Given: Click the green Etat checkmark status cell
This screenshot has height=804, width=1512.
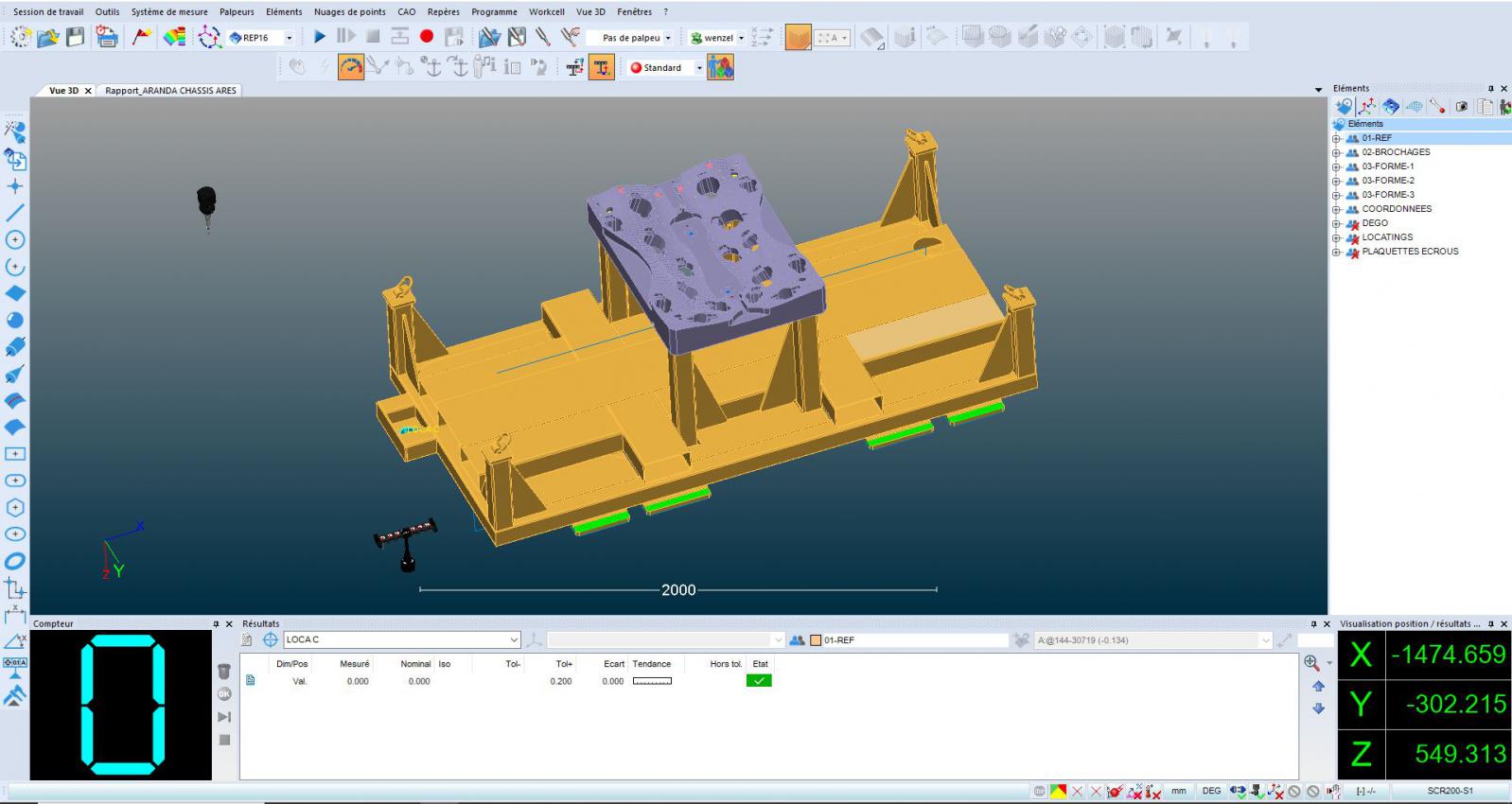Looking at the screenshot, I should [759, 681].
